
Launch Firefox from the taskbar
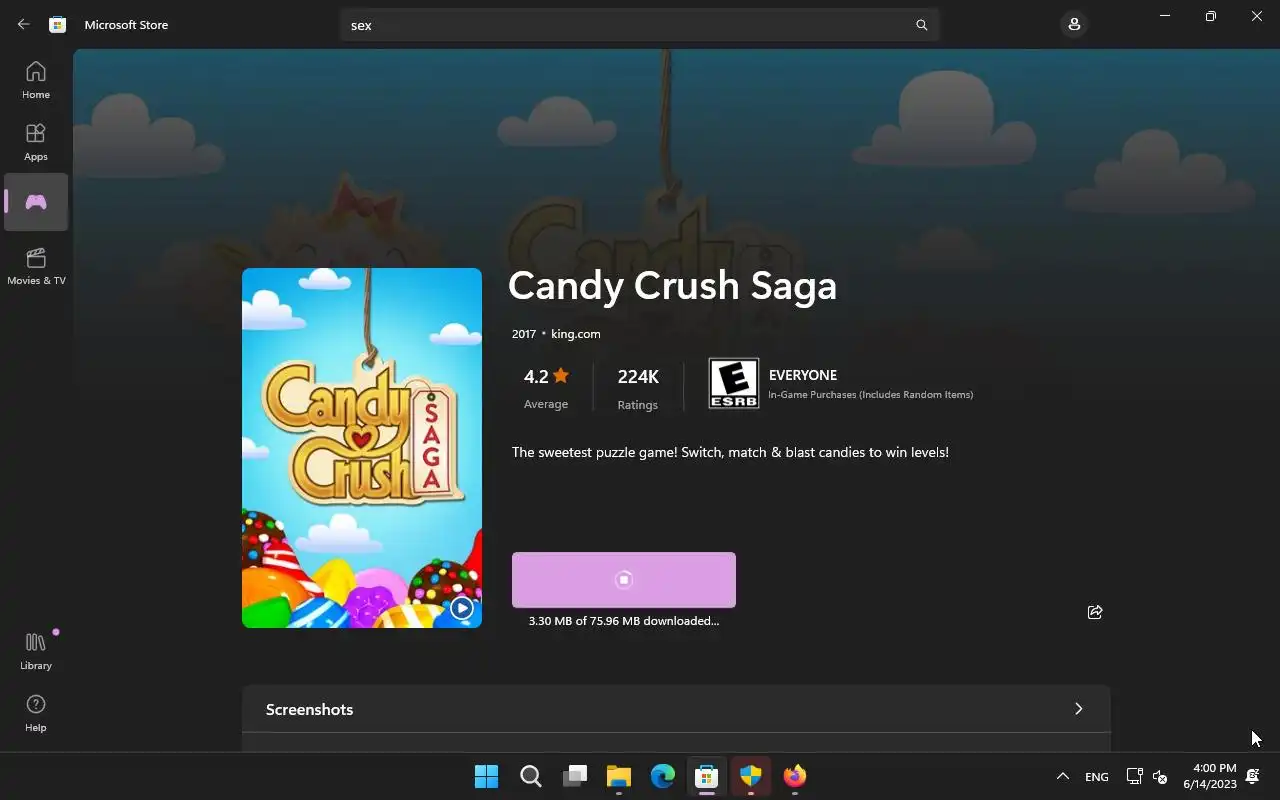coord(795,776)
